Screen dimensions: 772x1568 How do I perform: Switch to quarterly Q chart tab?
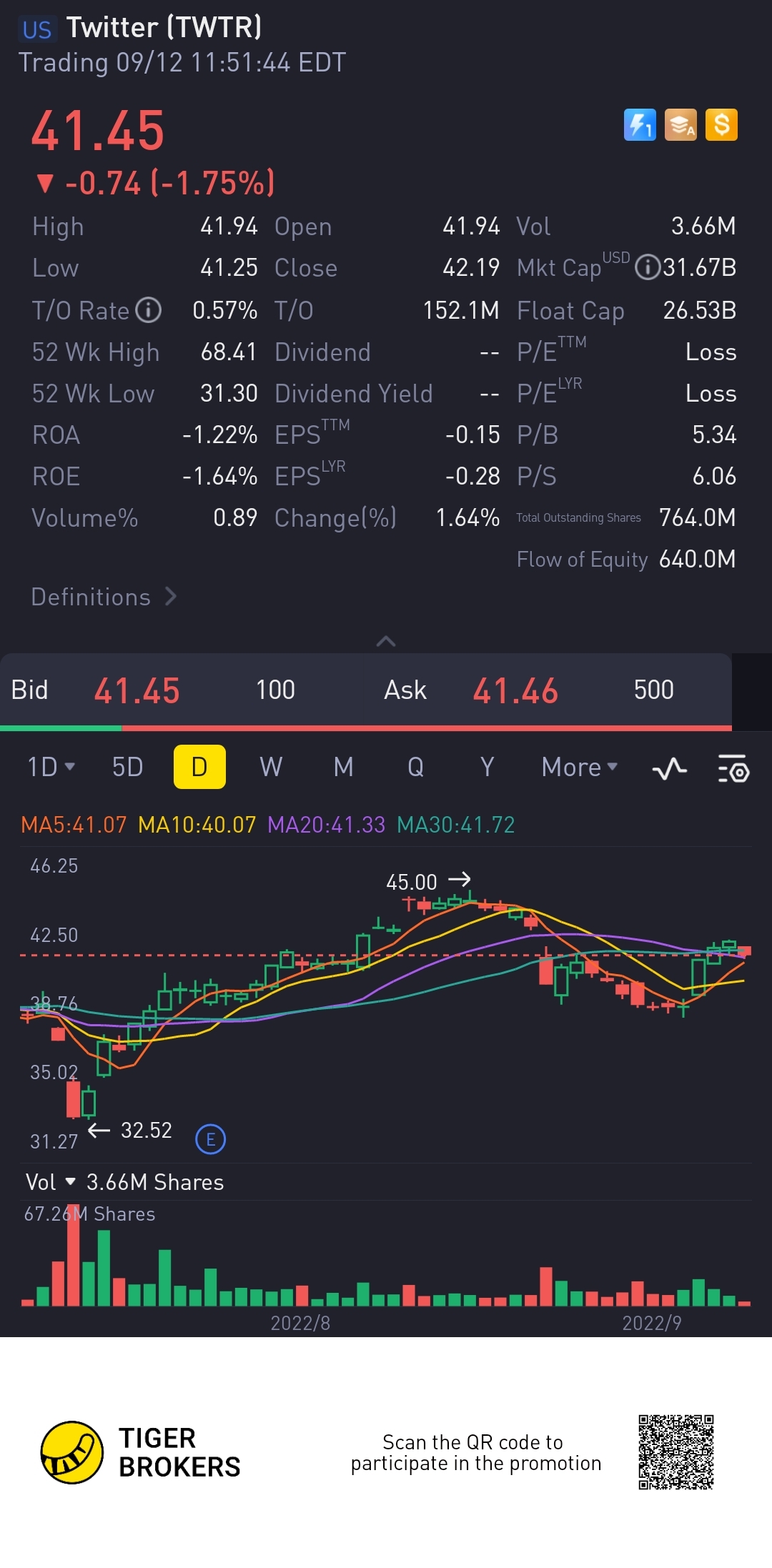415,767
